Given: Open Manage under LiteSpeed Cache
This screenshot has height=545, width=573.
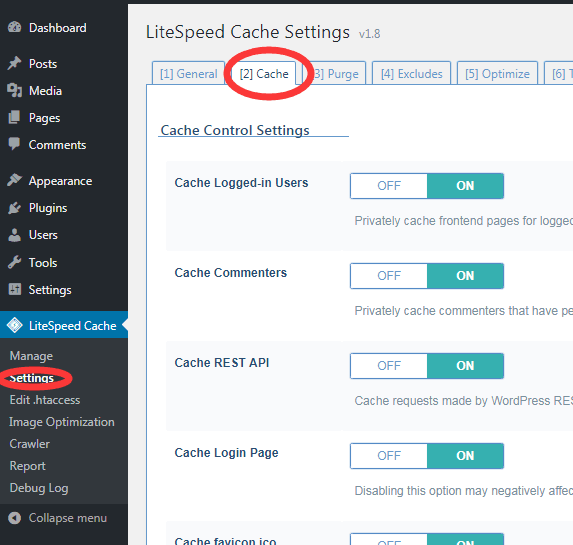Looking at the screenshot, I should pos(31,356).
